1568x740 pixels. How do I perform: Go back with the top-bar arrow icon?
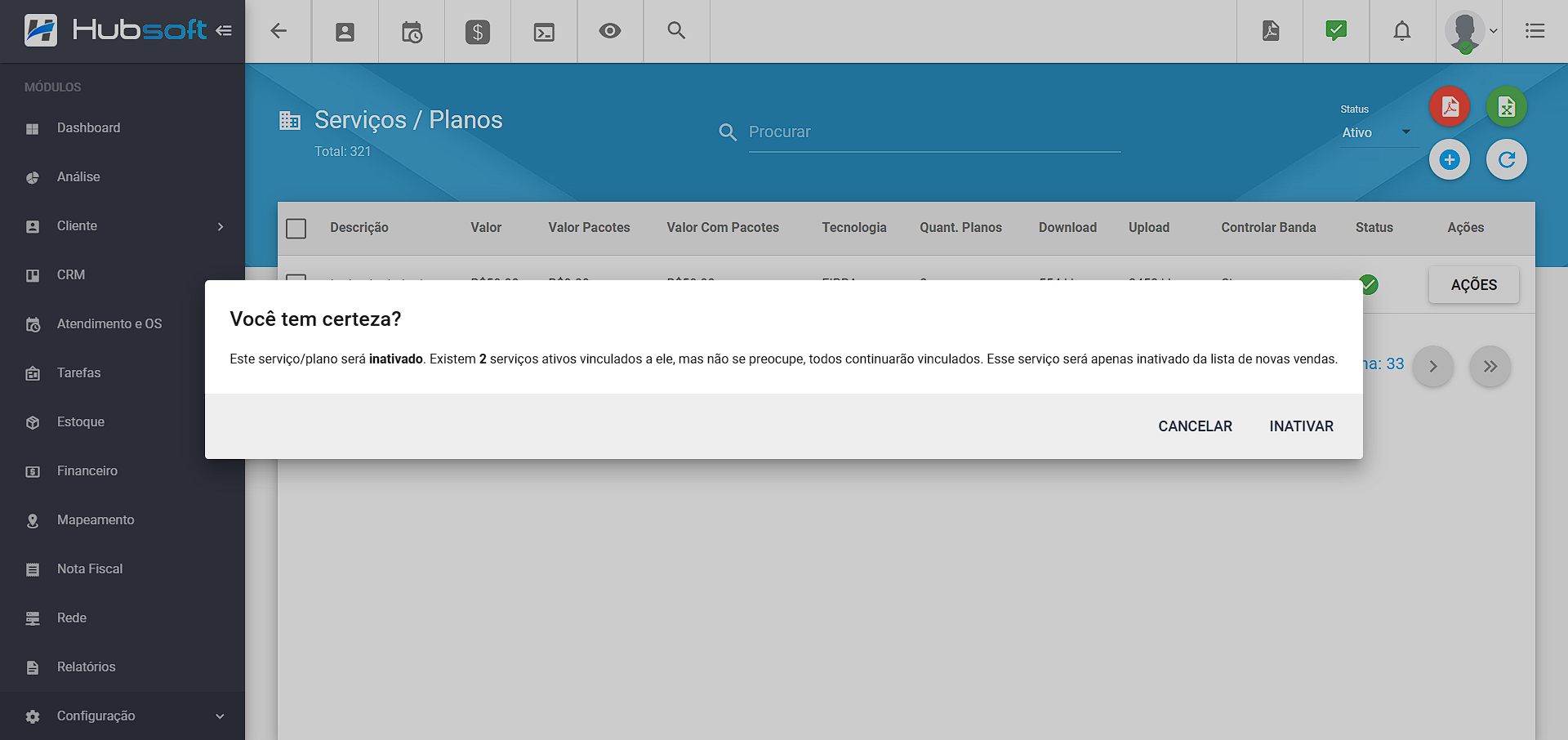point(278,31)
